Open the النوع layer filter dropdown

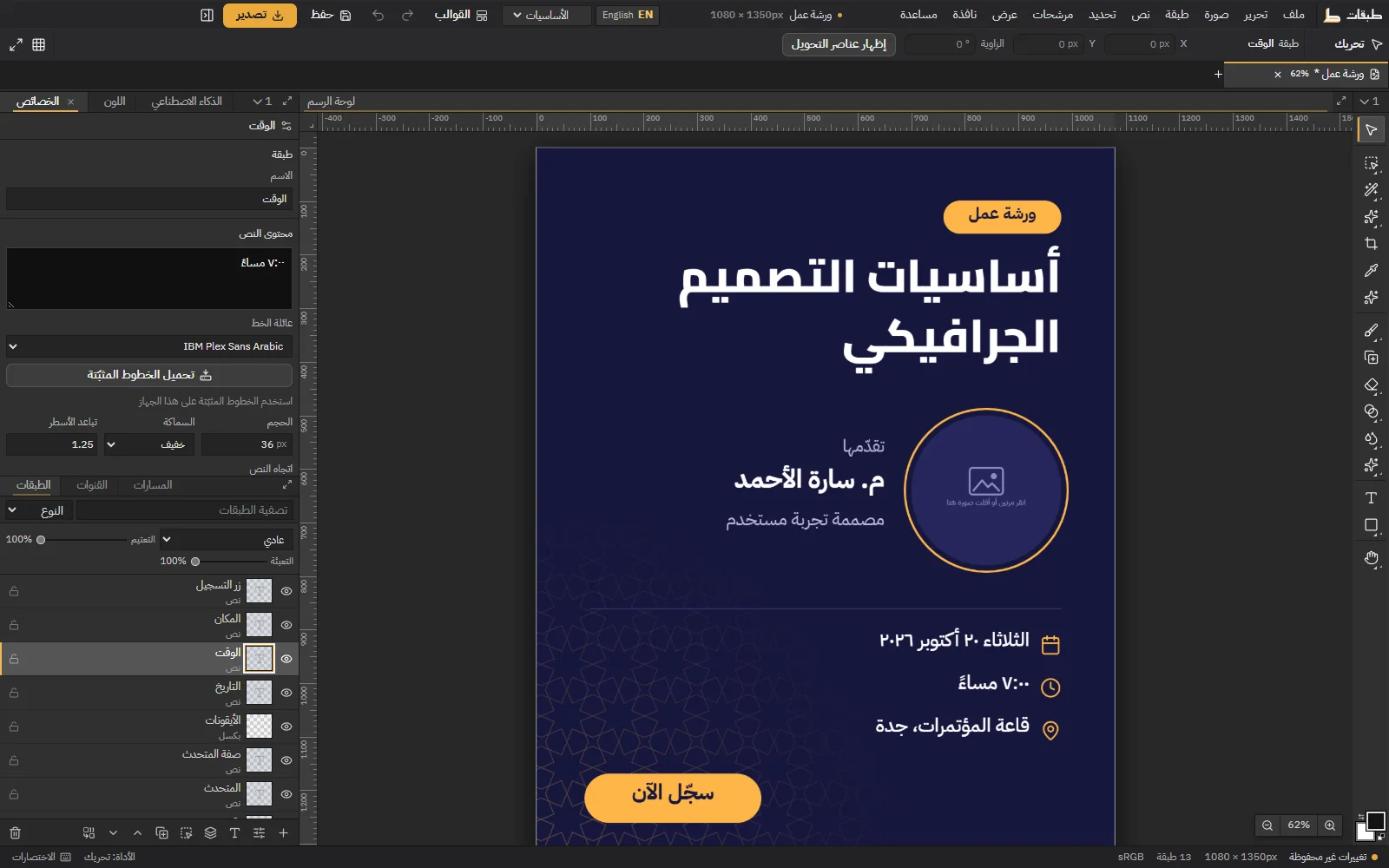(x=36, y=510)
